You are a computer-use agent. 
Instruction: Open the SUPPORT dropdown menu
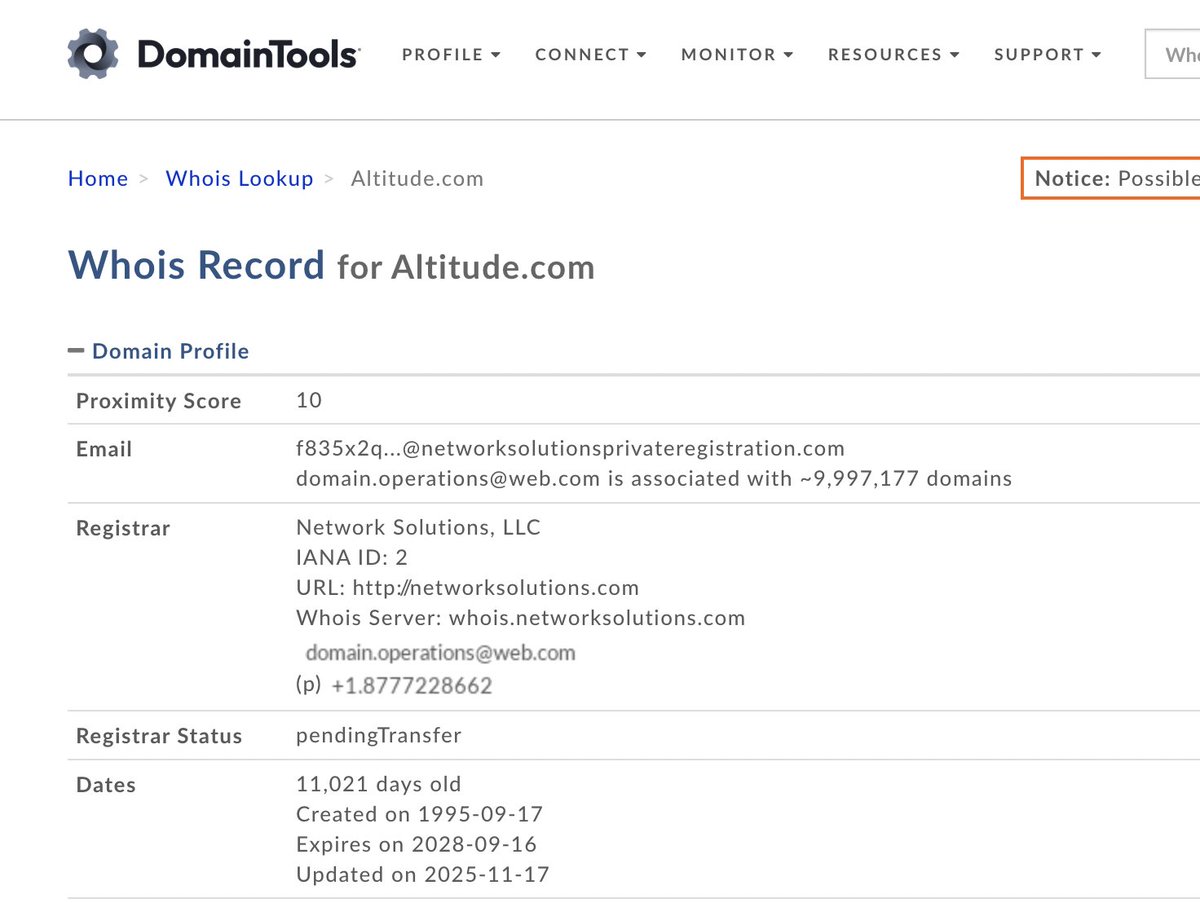coord(1046,55)
